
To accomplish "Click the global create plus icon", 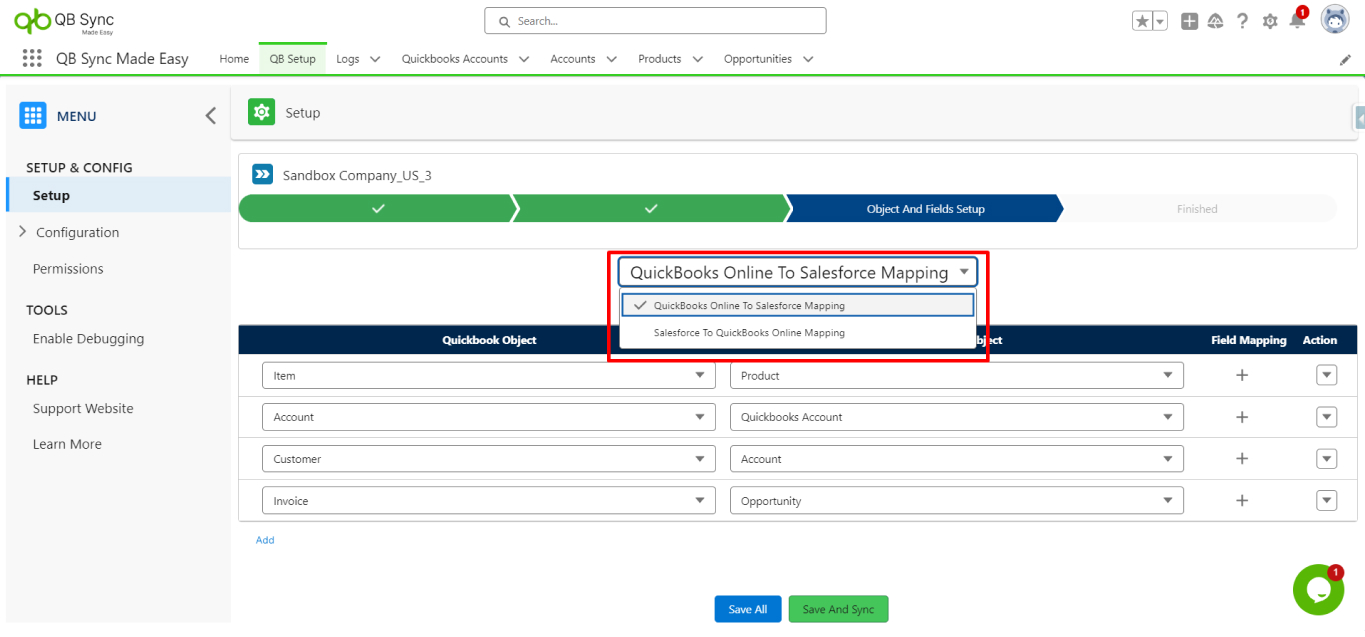I will point(1189,21).
